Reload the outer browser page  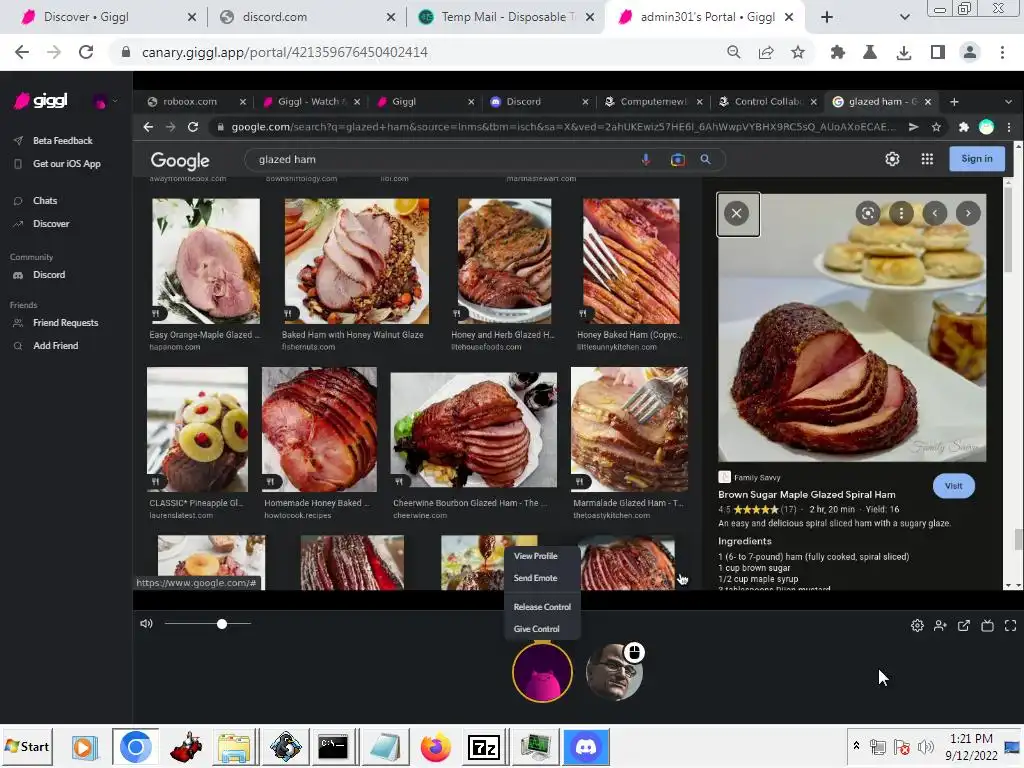tap(86, 52)
